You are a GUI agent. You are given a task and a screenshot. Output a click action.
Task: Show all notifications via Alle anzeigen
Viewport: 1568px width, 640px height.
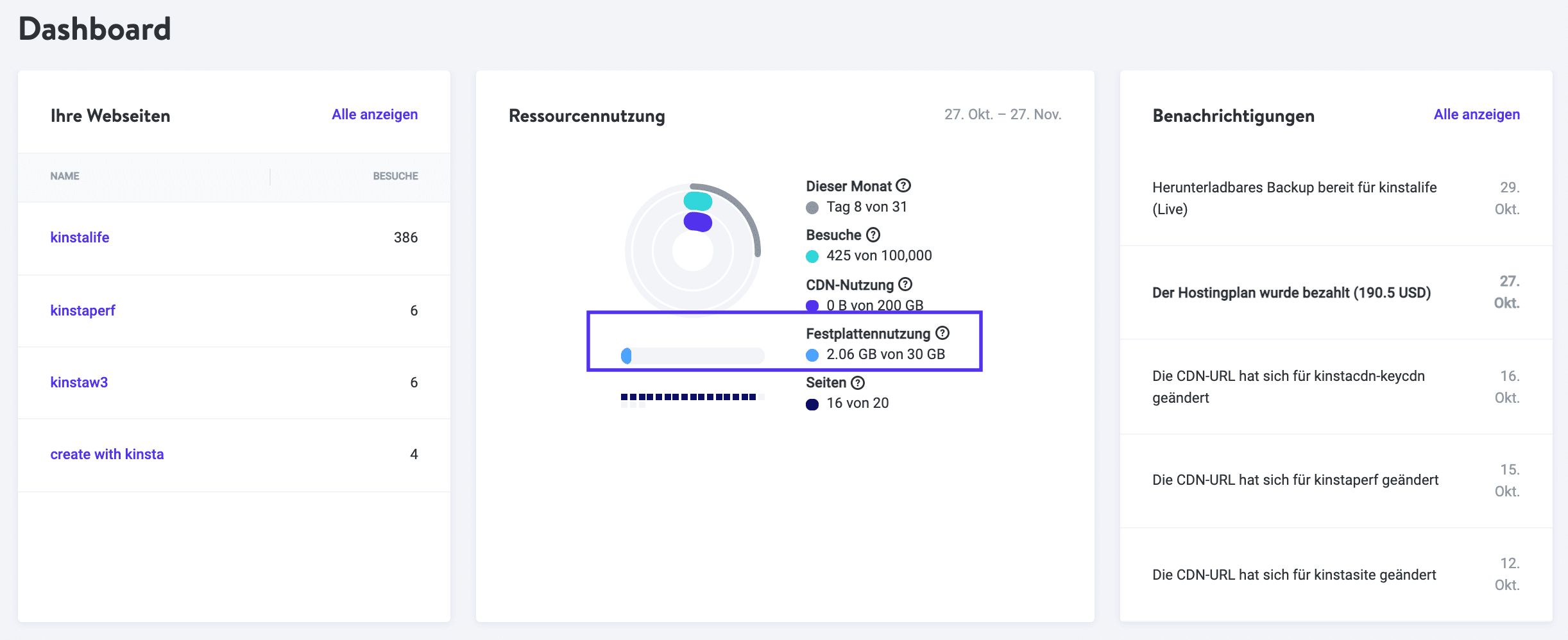click(1476, 114)
